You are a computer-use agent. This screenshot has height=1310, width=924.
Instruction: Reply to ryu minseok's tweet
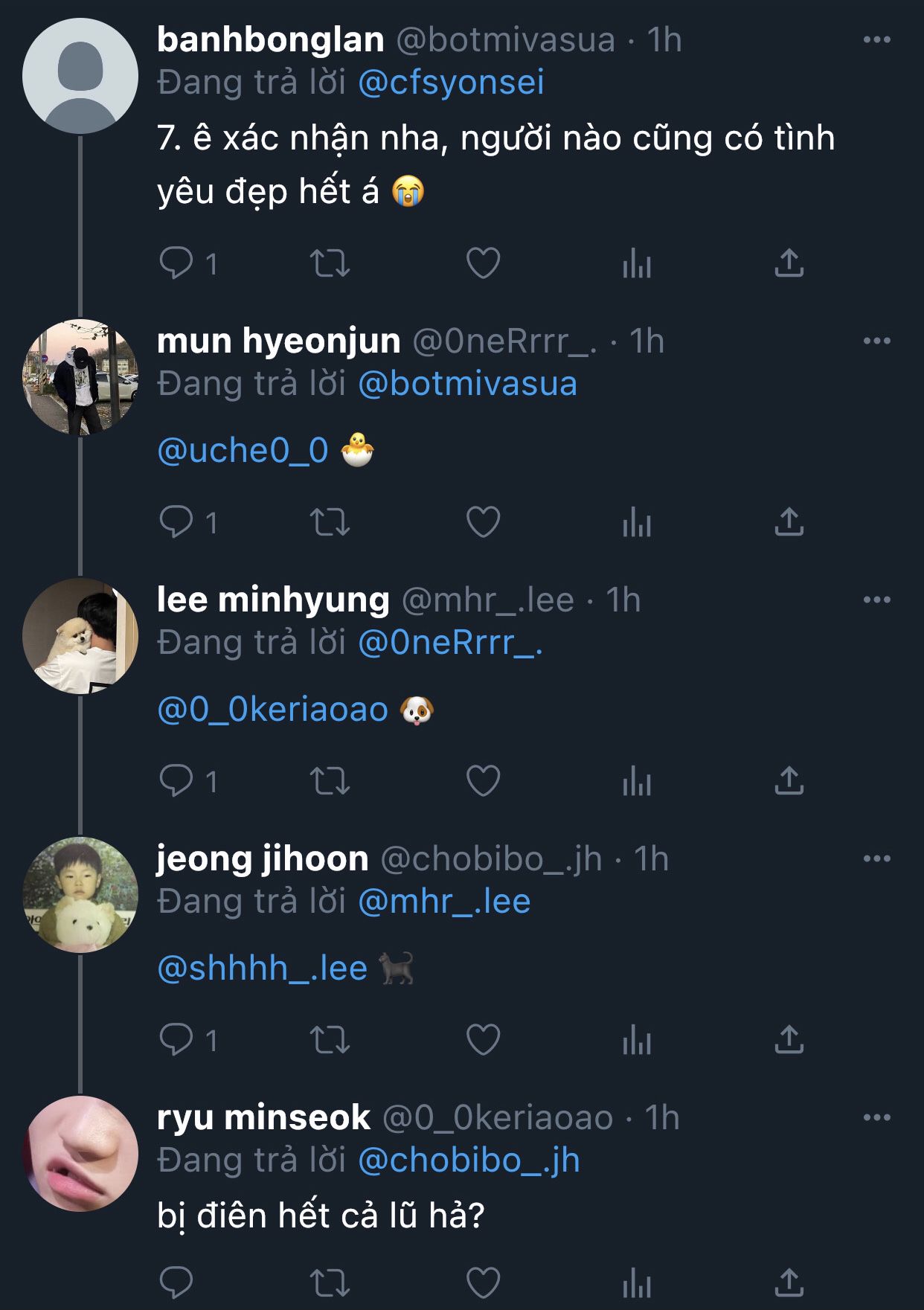[x=176, y=1282]
